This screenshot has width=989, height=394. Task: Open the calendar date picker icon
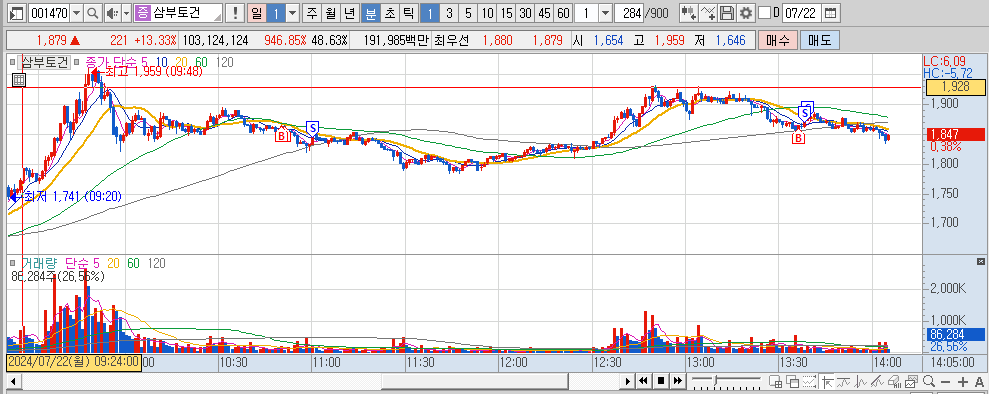(x=831, y=13)
